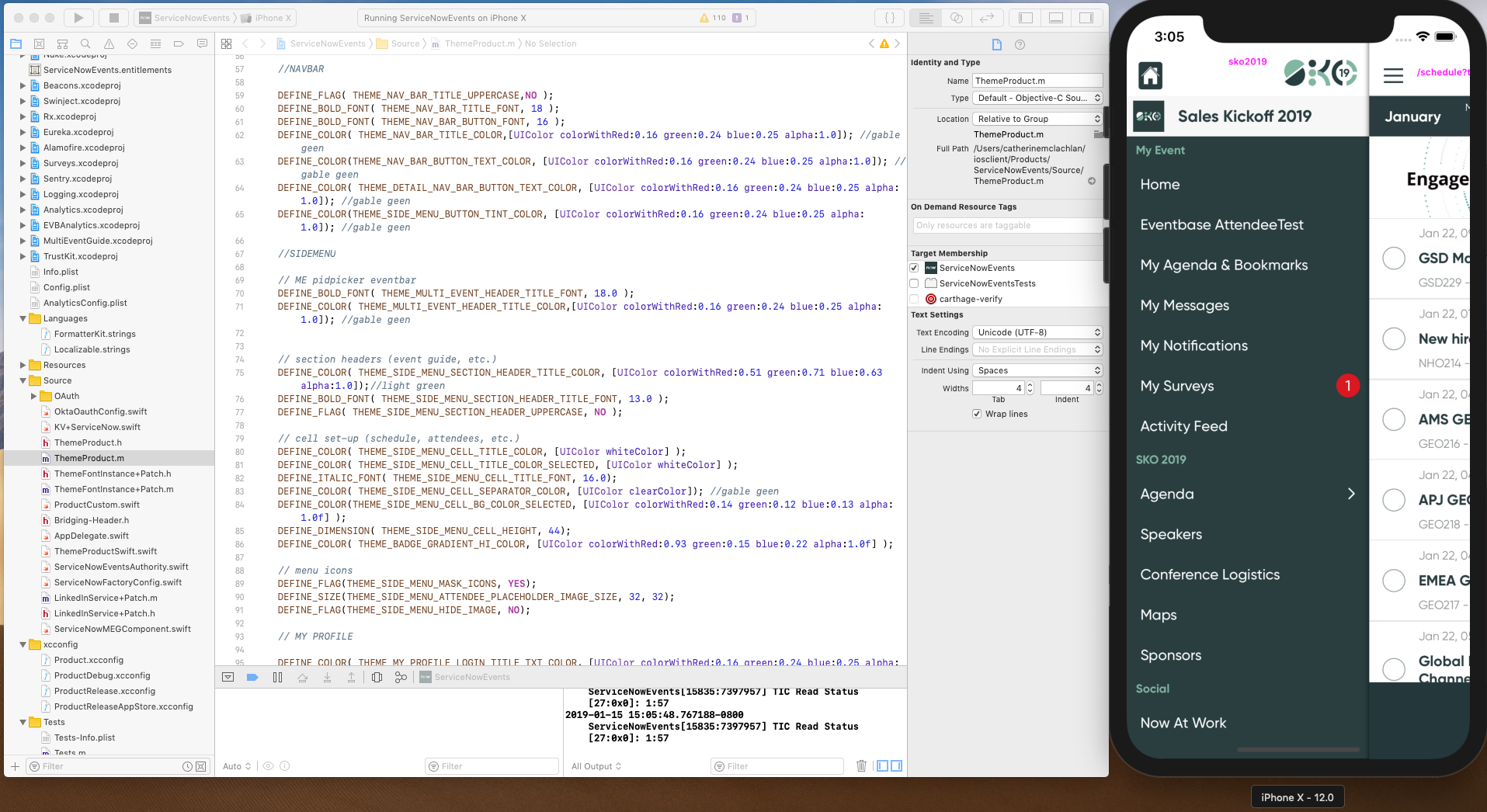Open the debug memory graph button

coord(401,677)
